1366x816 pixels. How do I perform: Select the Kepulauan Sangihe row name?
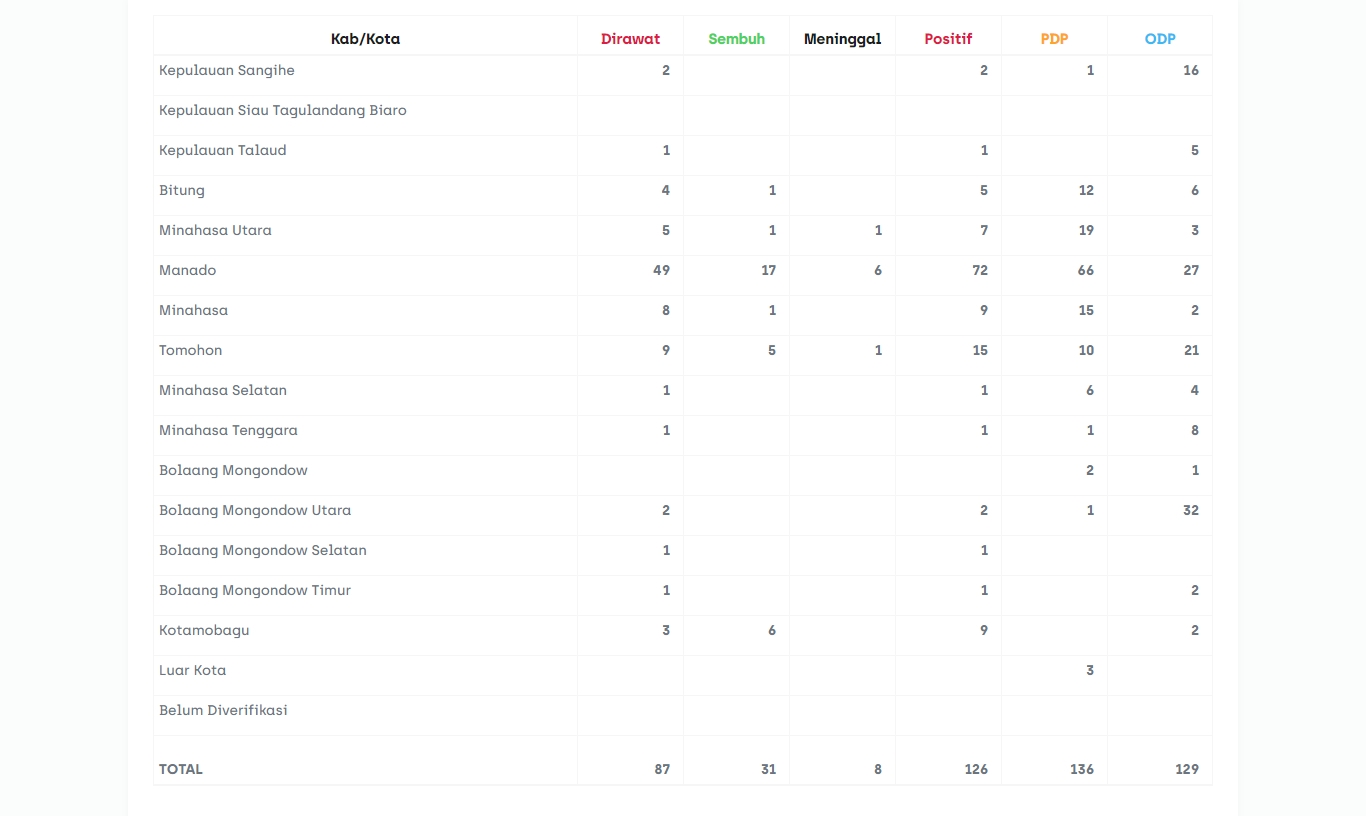coord(227,71)
